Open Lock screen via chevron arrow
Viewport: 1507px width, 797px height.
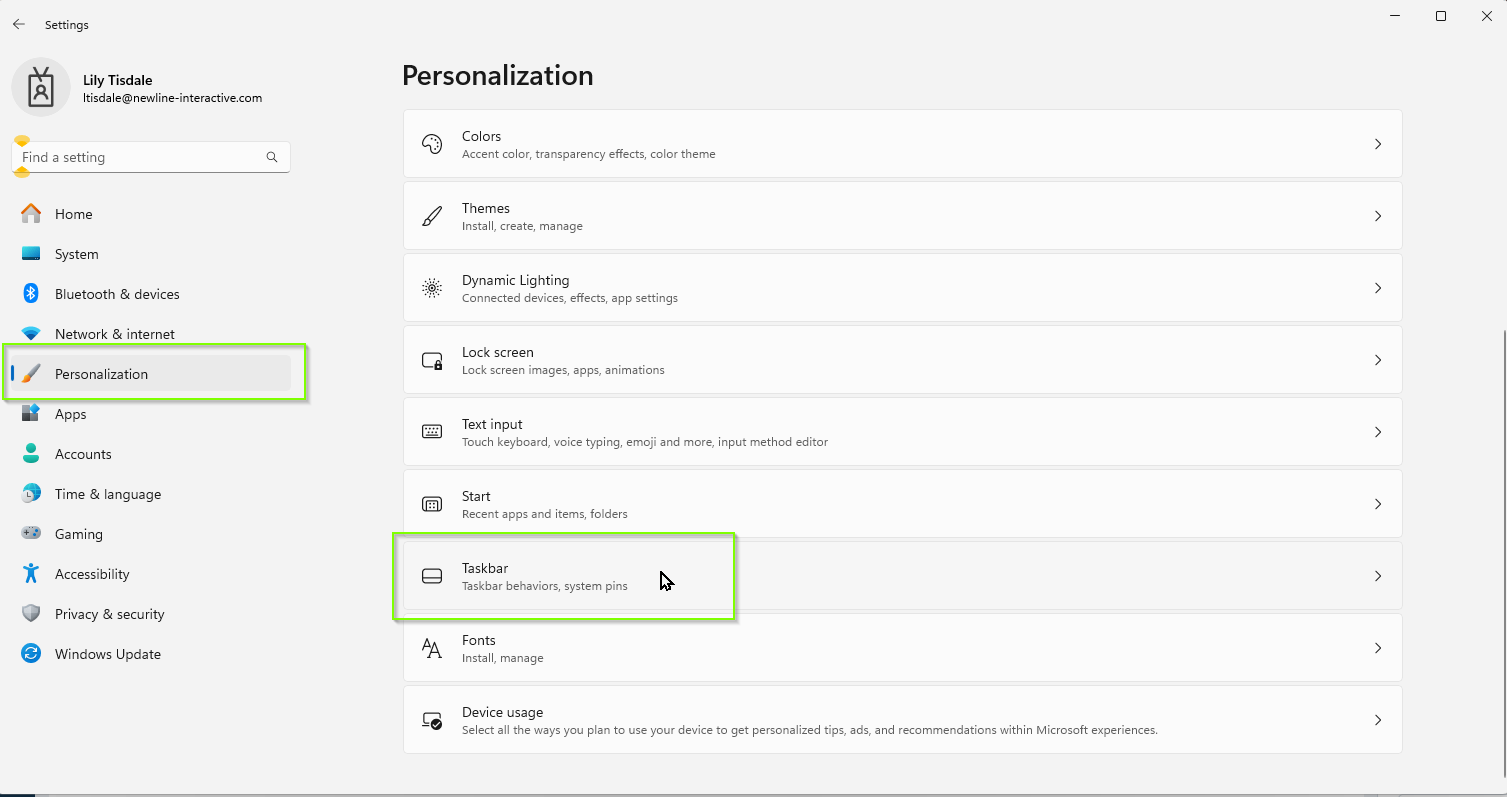1377,360
